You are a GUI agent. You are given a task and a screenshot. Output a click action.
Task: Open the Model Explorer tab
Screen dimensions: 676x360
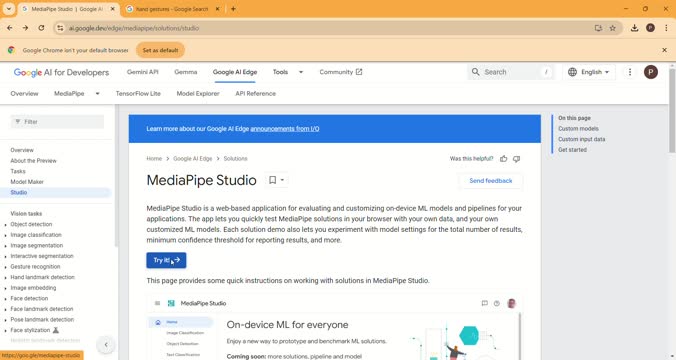click(198, 94)
